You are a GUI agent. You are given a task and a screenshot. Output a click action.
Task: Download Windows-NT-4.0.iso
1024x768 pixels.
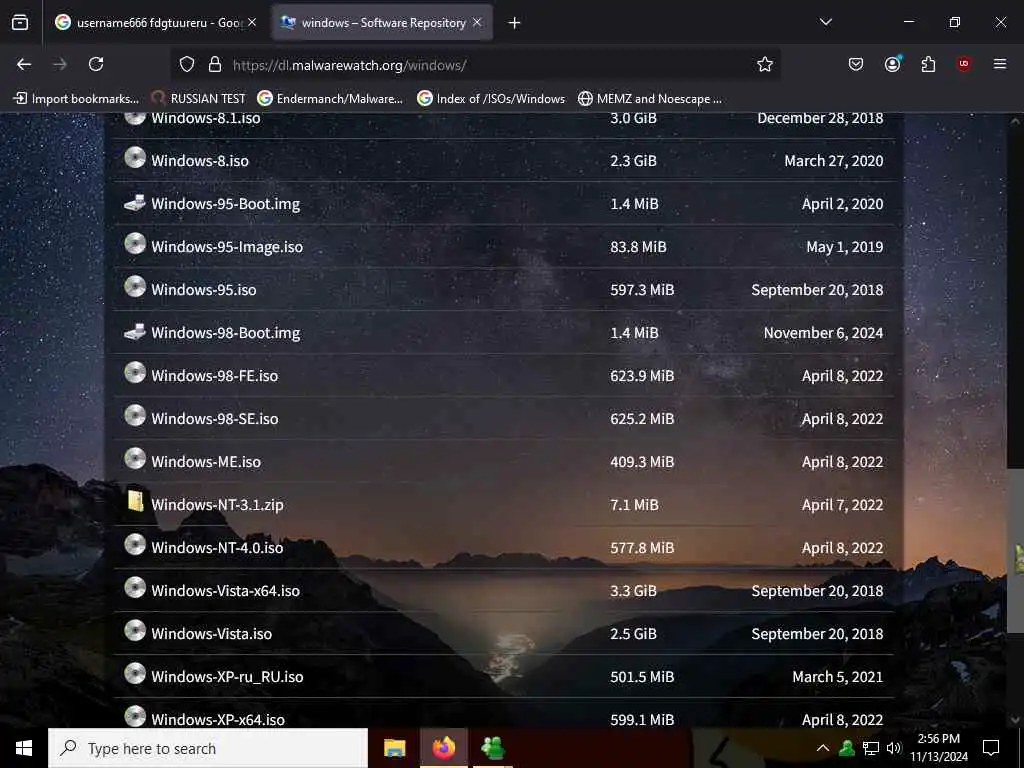217,548
